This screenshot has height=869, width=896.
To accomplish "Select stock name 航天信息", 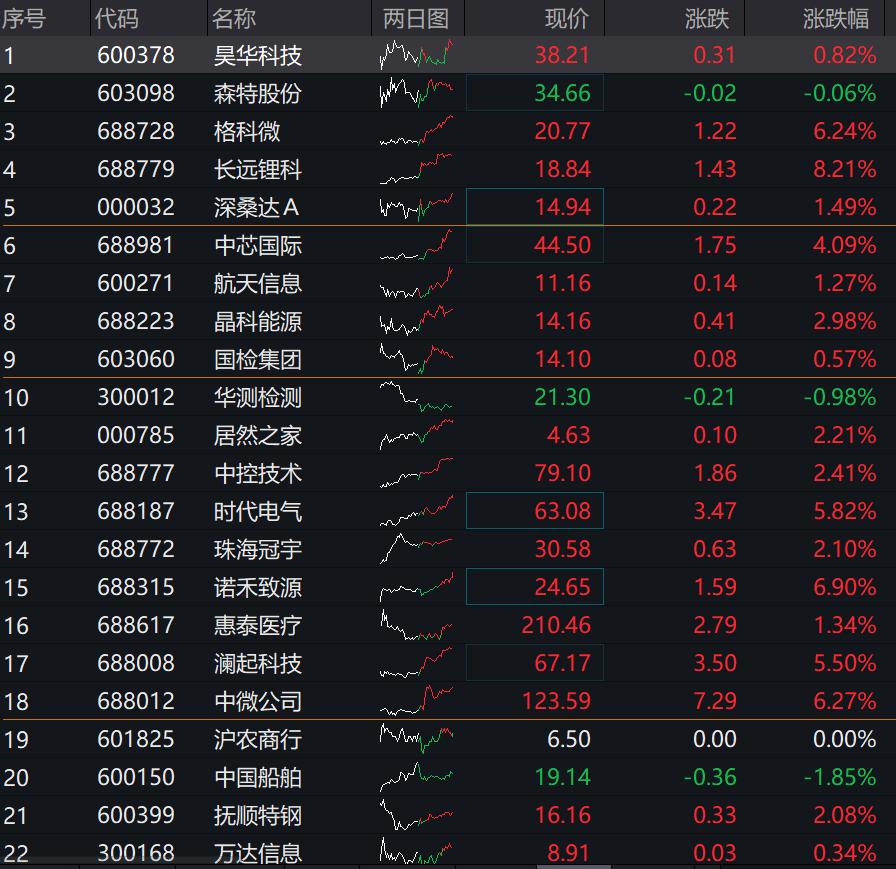I will click(258, 283).
